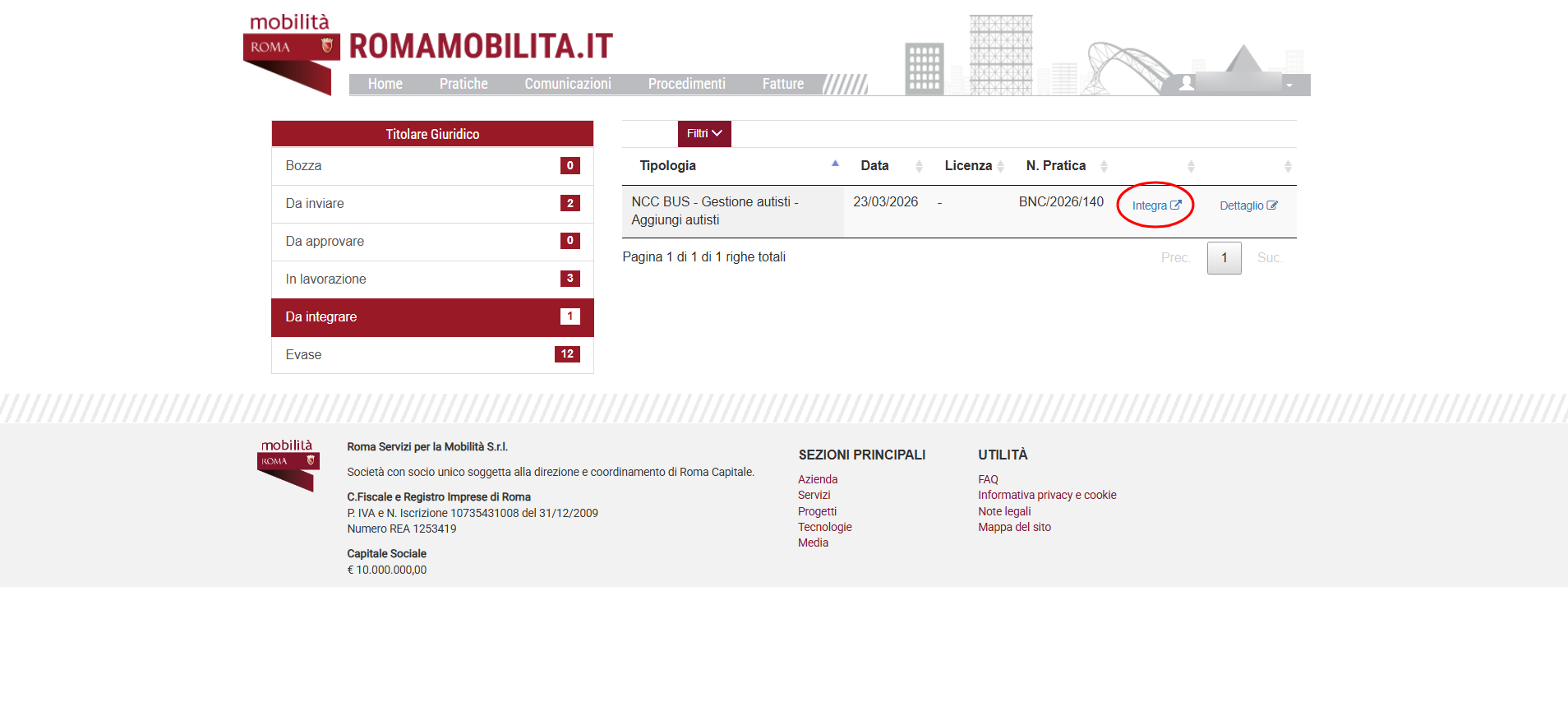Click the badge count 2 next to Da inviare
Screen dimensions: 1568x725
(x=570, y=203)
